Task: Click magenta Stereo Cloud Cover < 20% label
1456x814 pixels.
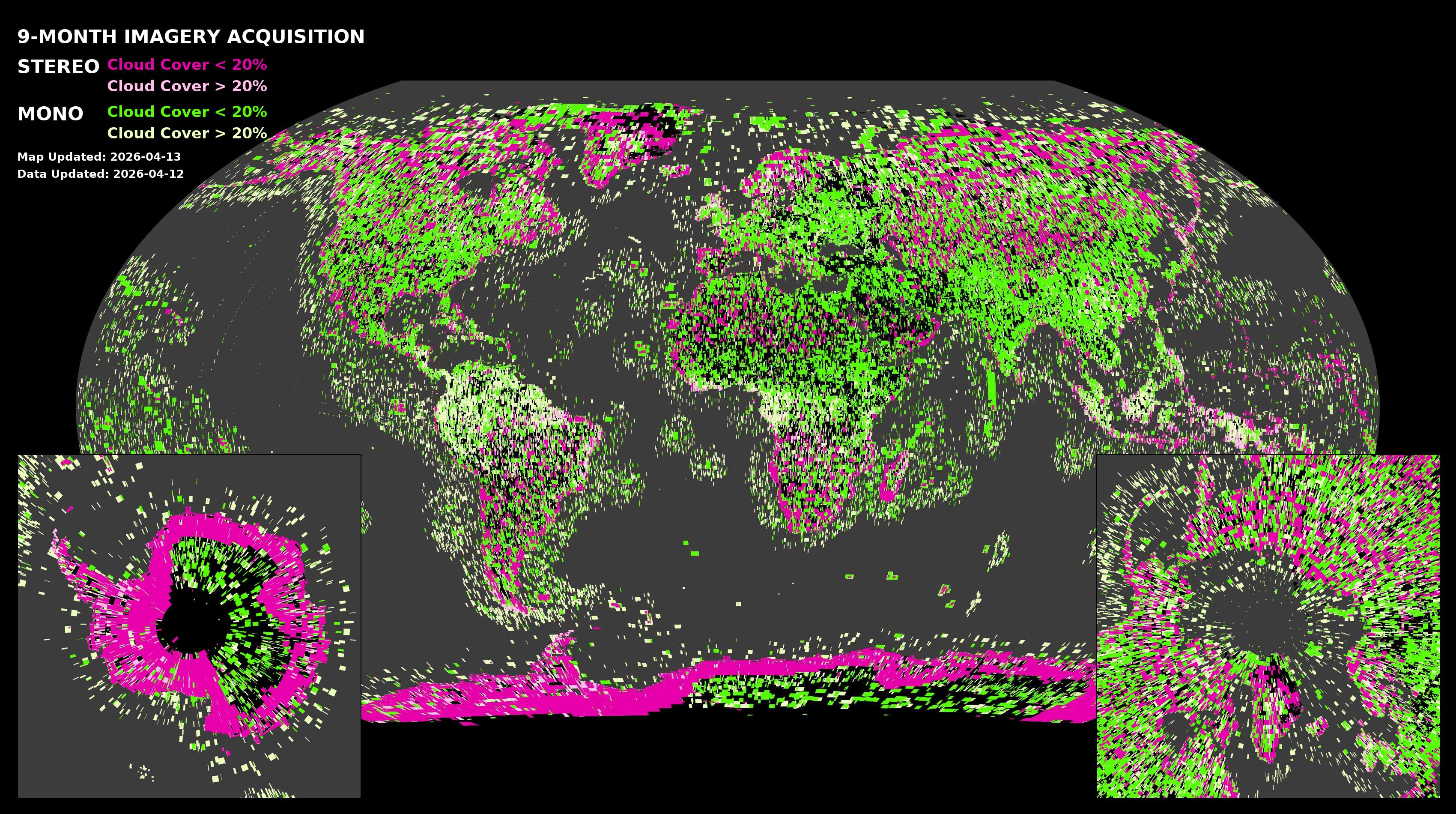Action: [187, 64]
